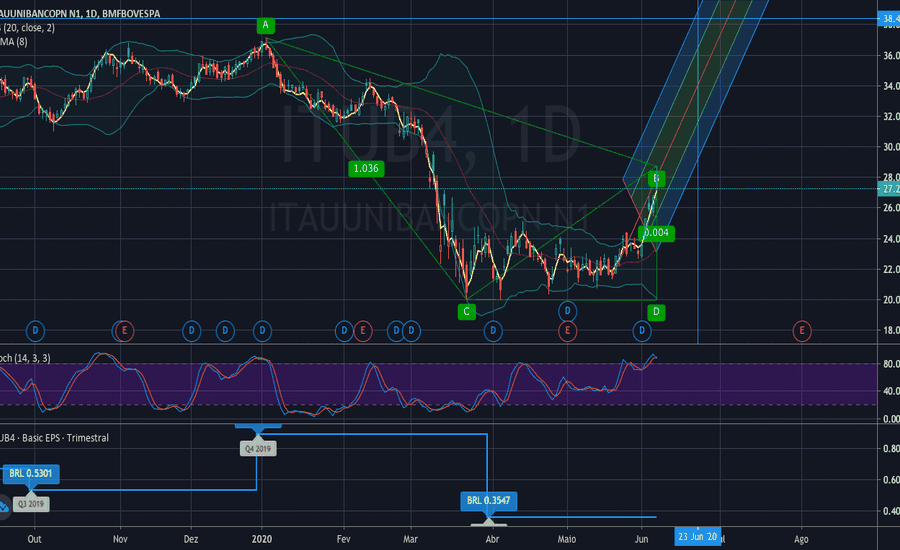Select the 1.036 ratio label on the pattern
This screenshot has height=550, width=900.
(366, 168)
